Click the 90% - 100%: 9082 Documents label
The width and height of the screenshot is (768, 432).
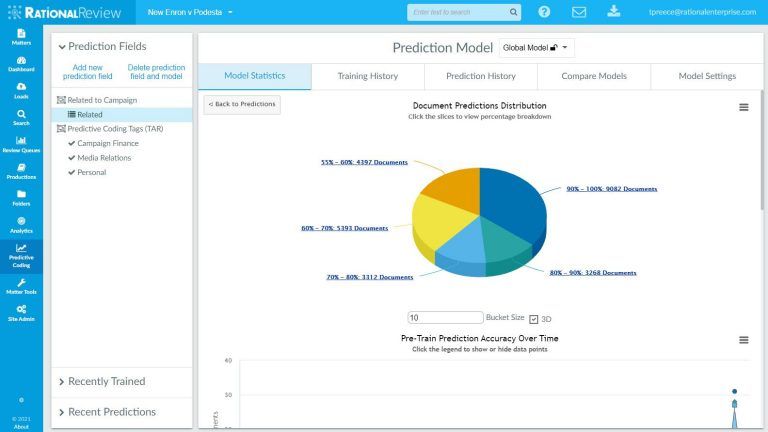(x=612, y=189)
